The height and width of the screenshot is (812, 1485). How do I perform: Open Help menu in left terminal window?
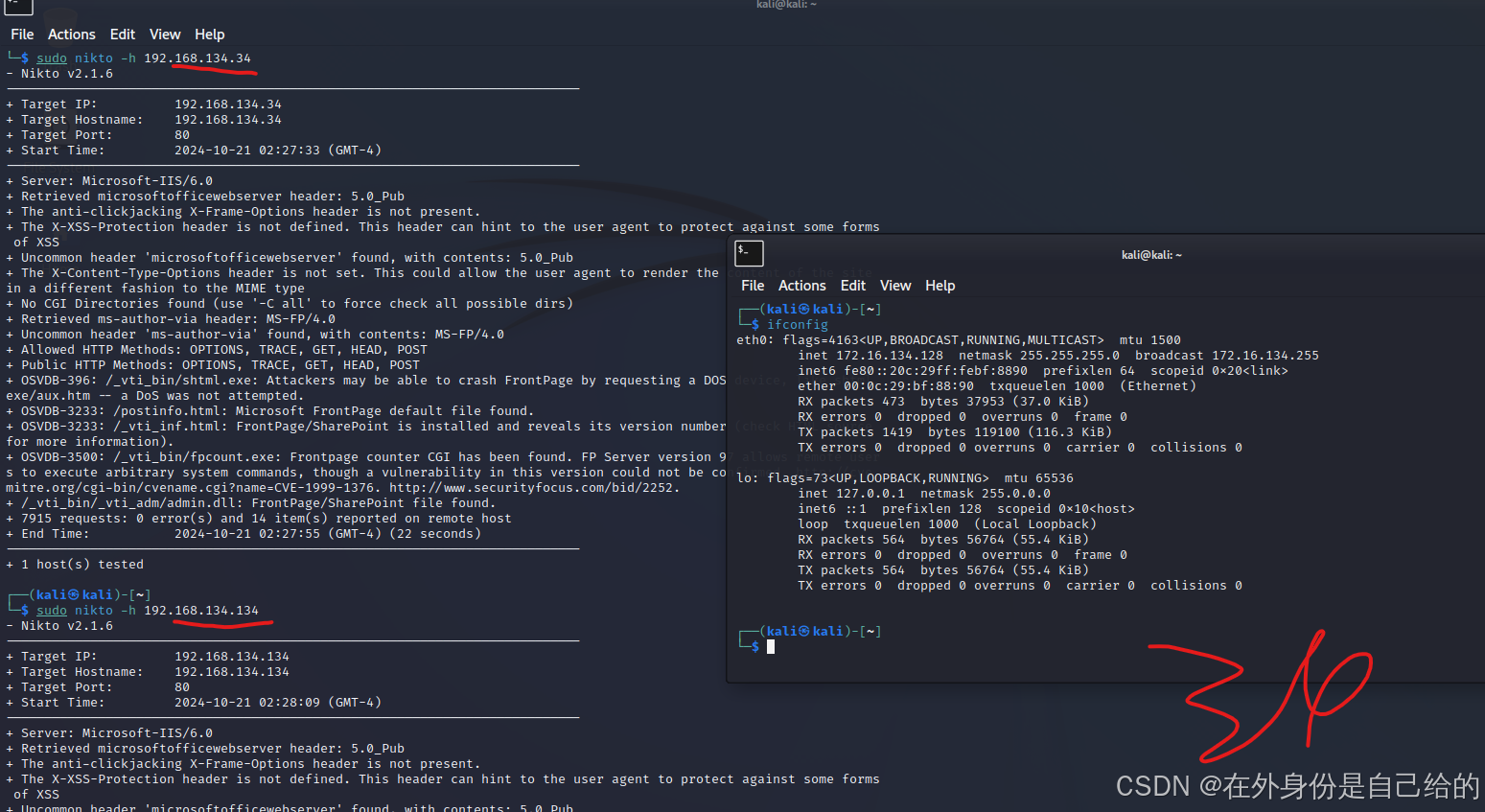point(210,35)
